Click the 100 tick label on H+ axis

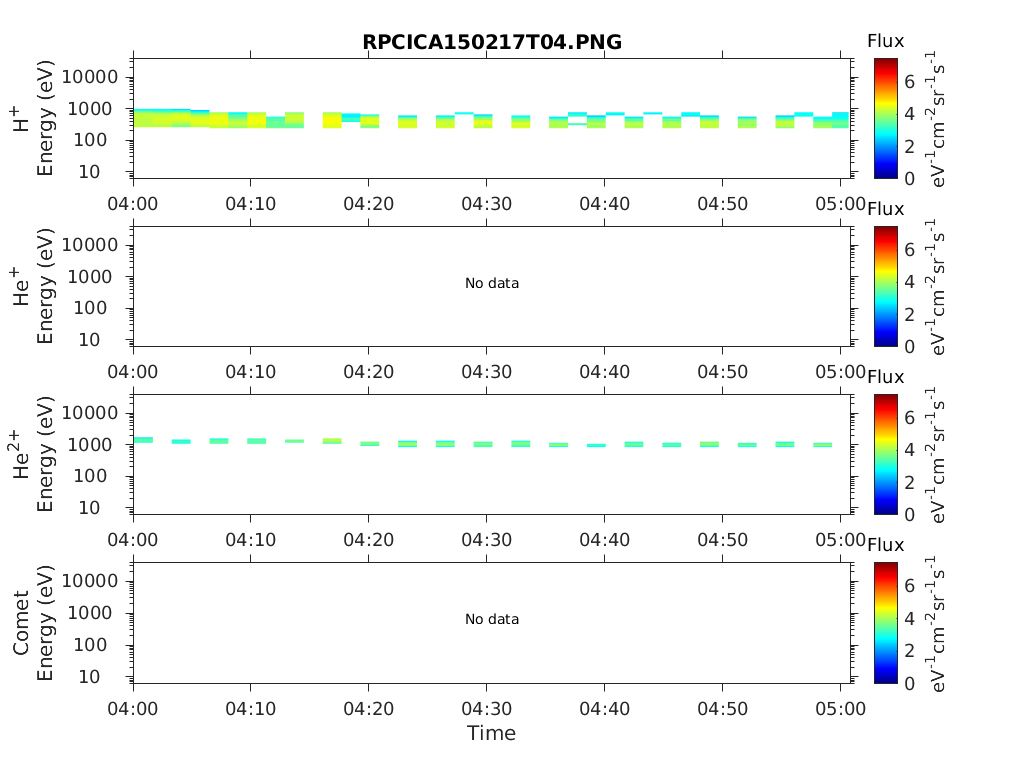click(x=90, y=140)
